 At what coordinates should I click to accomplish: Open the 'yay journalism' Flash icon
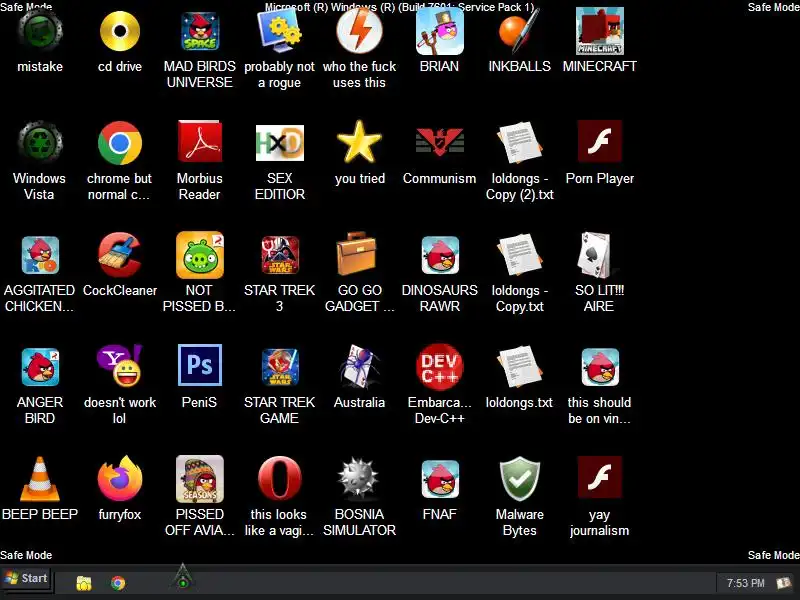(x=599, y=477)
